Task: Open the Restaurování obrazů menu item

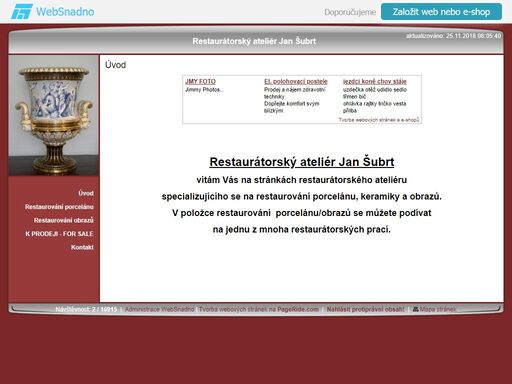Action: [64, 220]
